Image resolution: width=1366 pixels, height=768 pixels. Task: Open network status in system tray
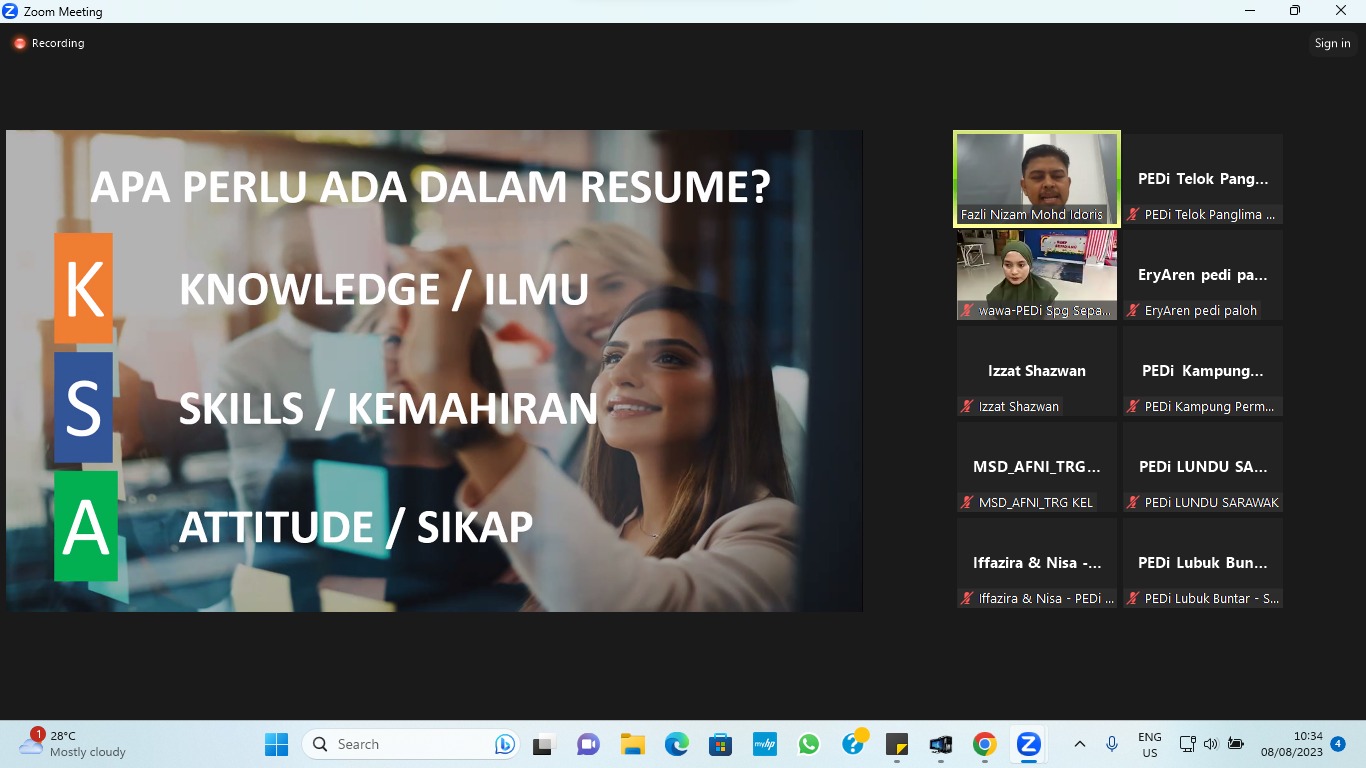1187,744
